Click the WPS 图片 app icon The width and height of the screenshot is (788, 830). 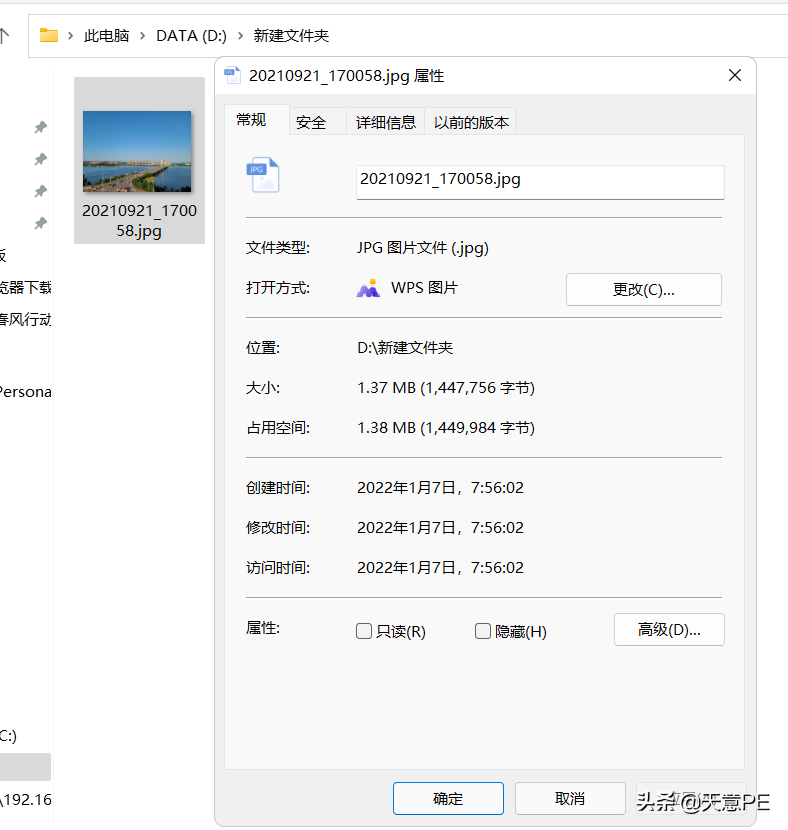click(x=368, y=288)
